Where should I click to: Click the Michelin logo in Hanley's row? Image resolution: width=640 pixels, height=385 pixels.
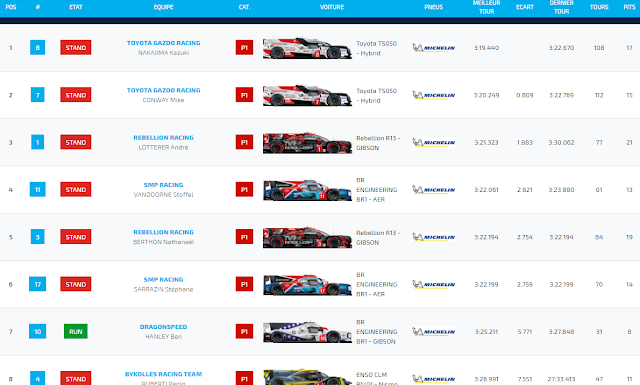point(433,332)
